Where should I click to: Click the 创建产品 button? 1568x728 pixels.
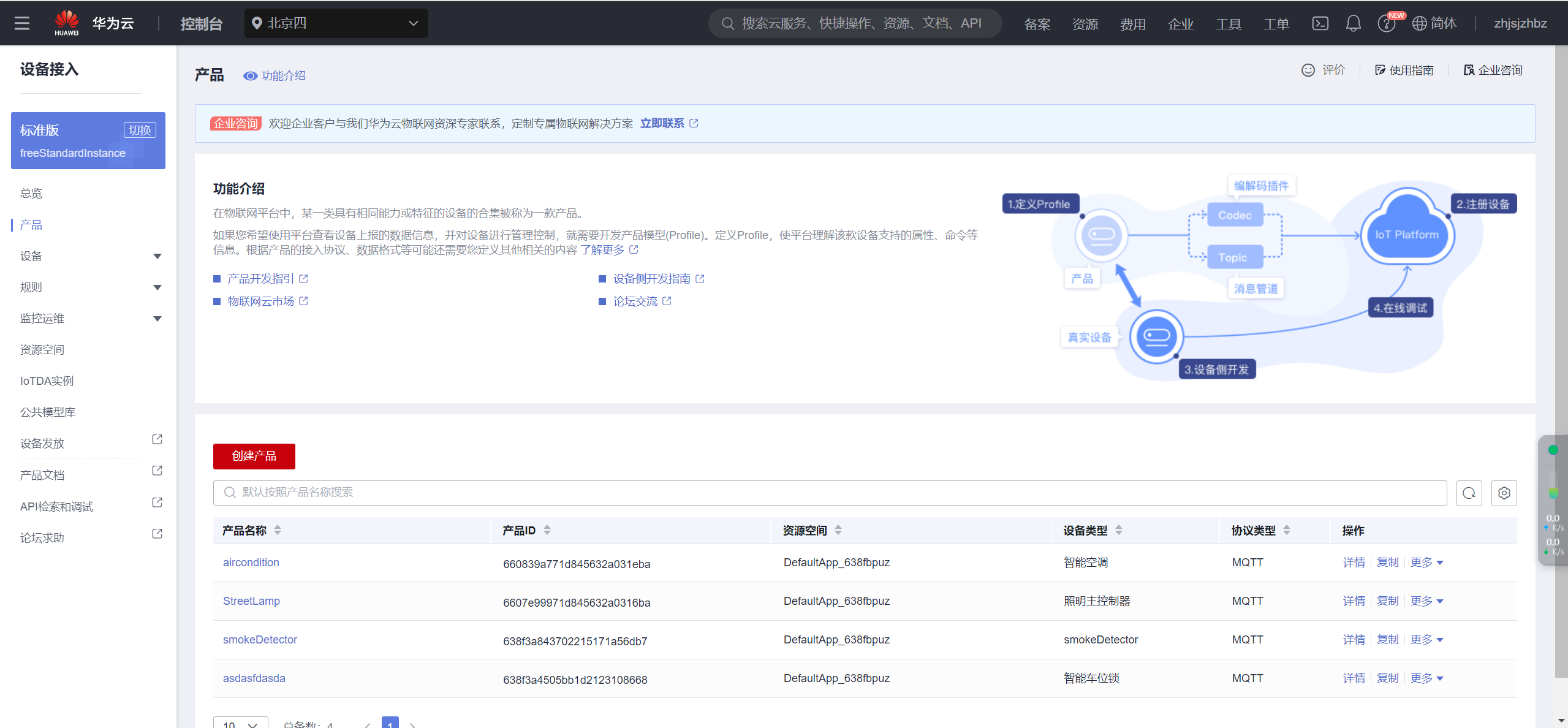(254, 457)
